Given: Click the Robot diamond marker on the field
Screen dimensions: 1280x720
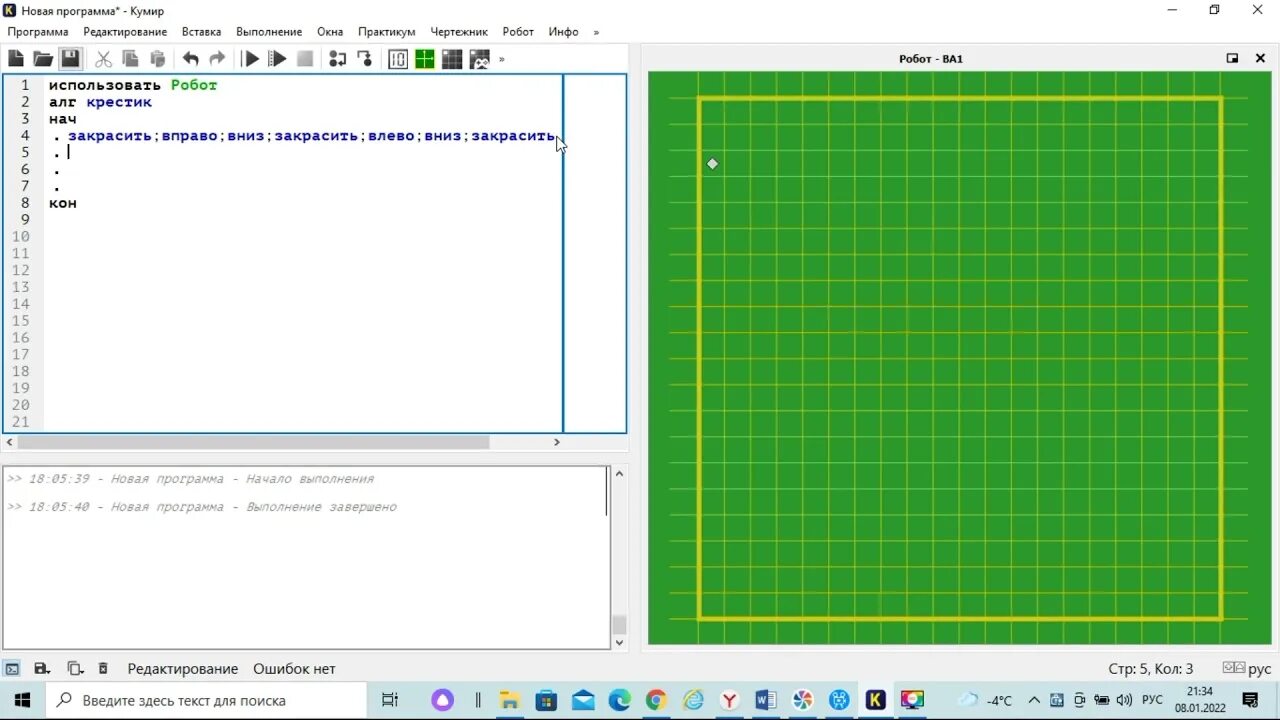Looking at the screenshot, I should [x=712, y=164].
